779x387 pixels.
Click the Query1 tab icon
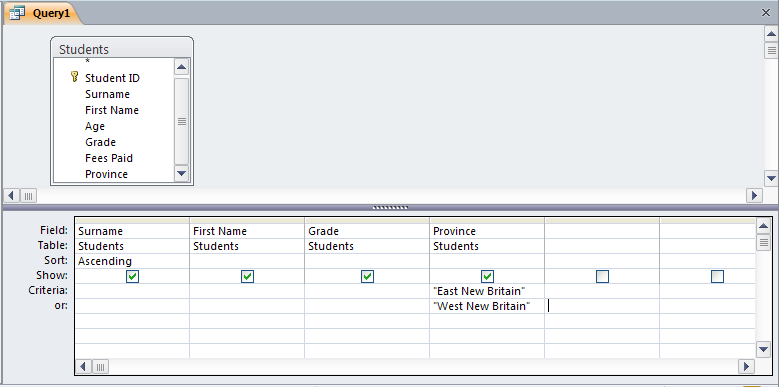tap(17, 13)
